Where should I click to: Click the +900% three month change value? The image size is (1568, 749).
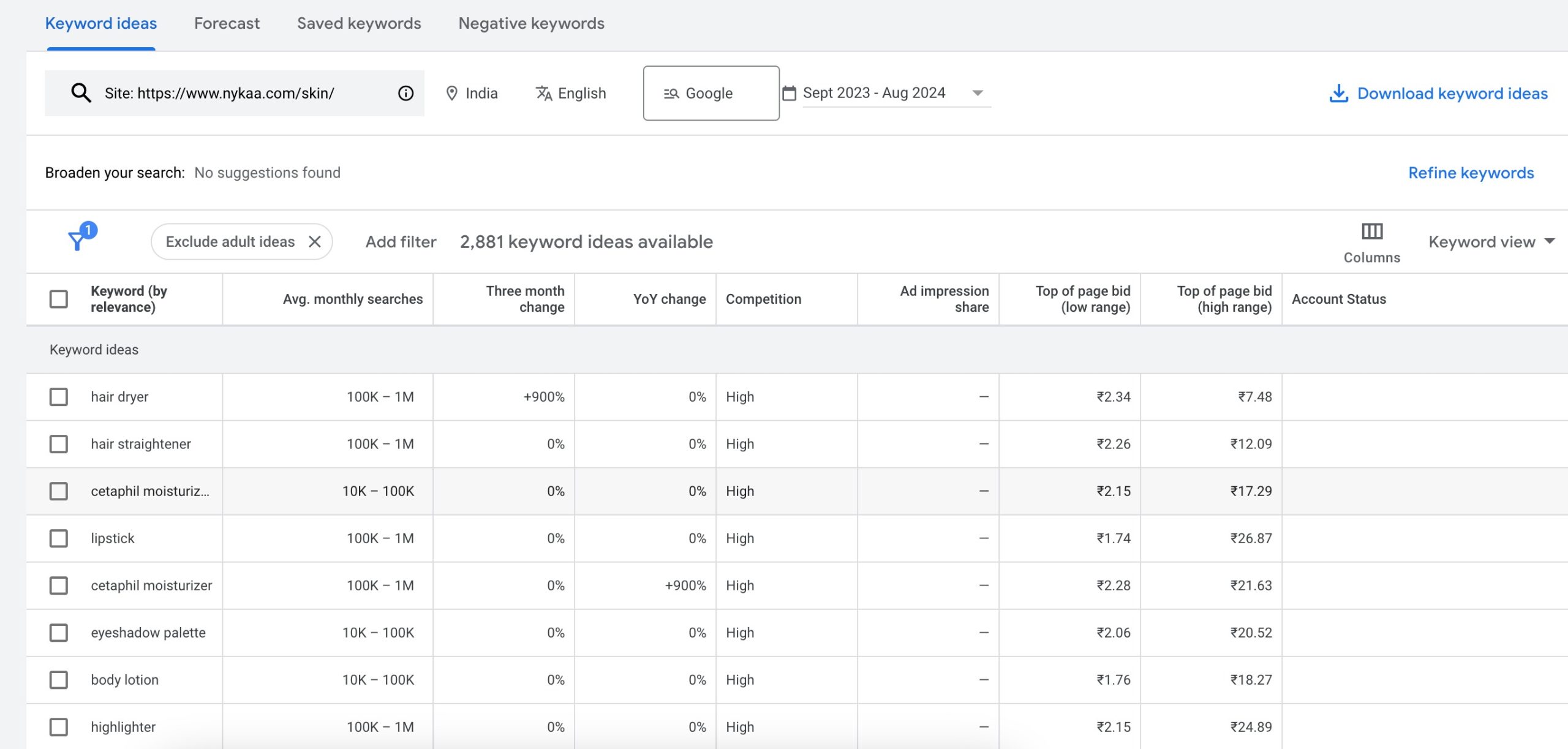pos(544,397)
